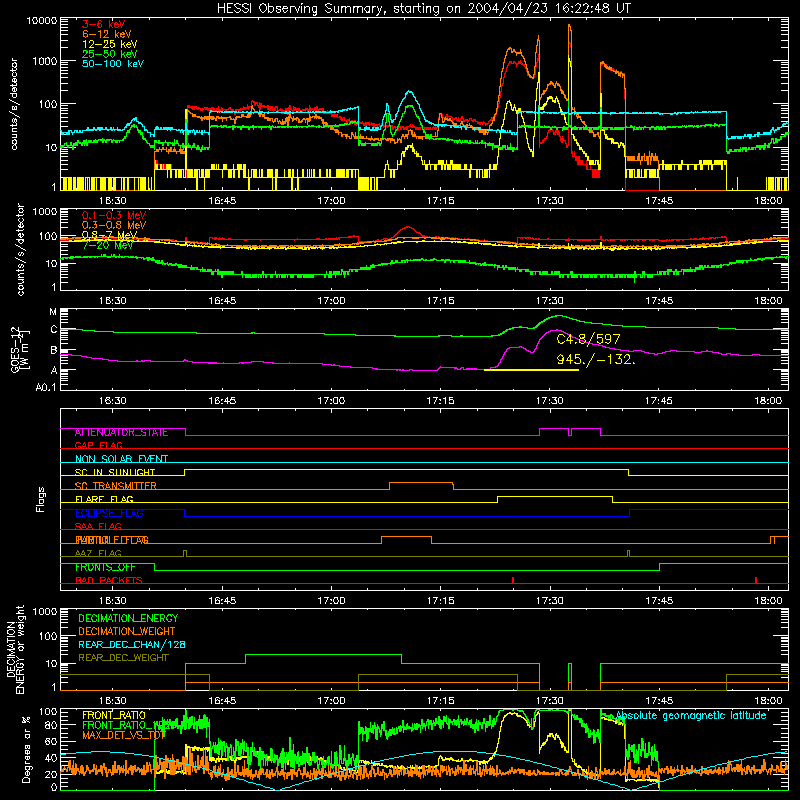800x800 pixels.
Task: Click the ECLIPSE_FLAG label
Action: (109, 513)
